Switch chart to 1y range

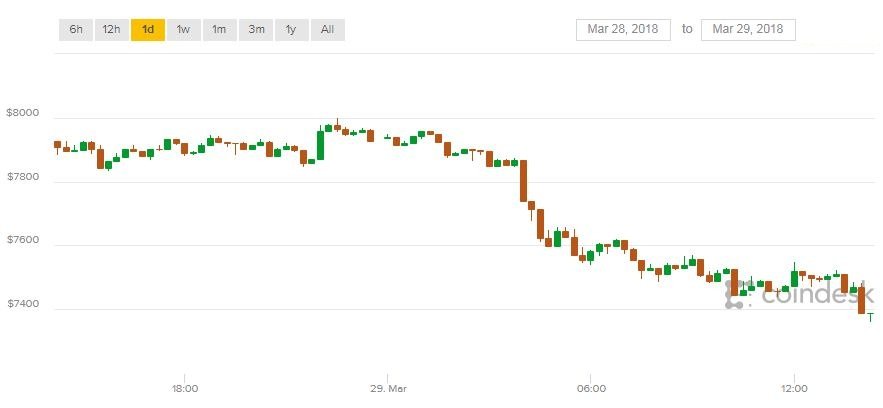291,29
